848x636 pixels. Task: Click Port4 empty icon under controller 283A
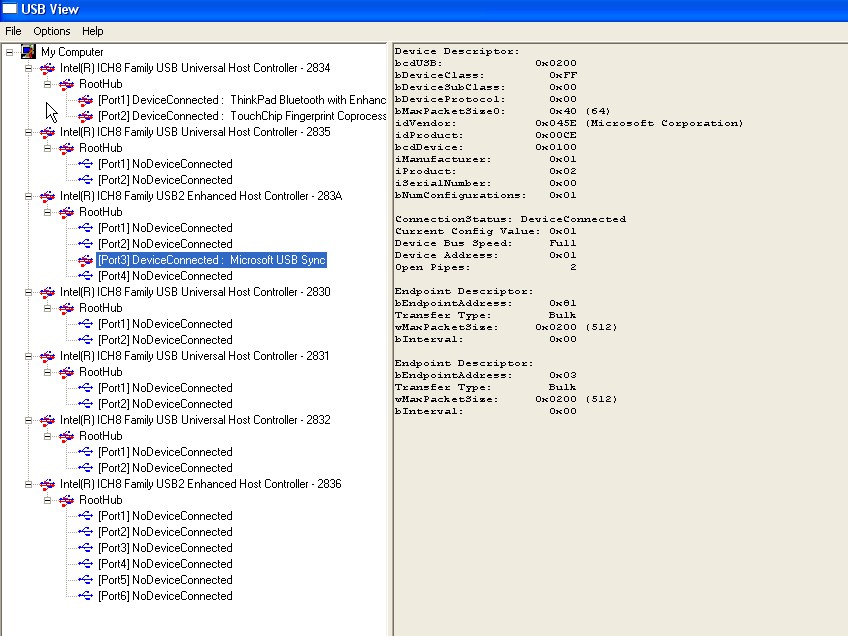pos(85,276)
